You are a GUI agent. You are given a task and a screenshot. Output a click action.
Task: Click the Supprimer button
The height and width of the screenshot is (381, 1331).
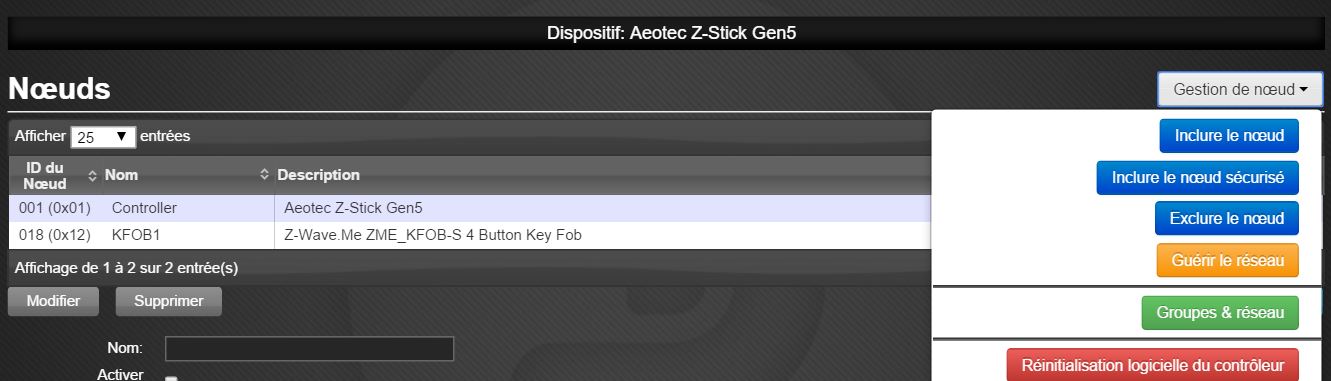click(x=169, y=301)
